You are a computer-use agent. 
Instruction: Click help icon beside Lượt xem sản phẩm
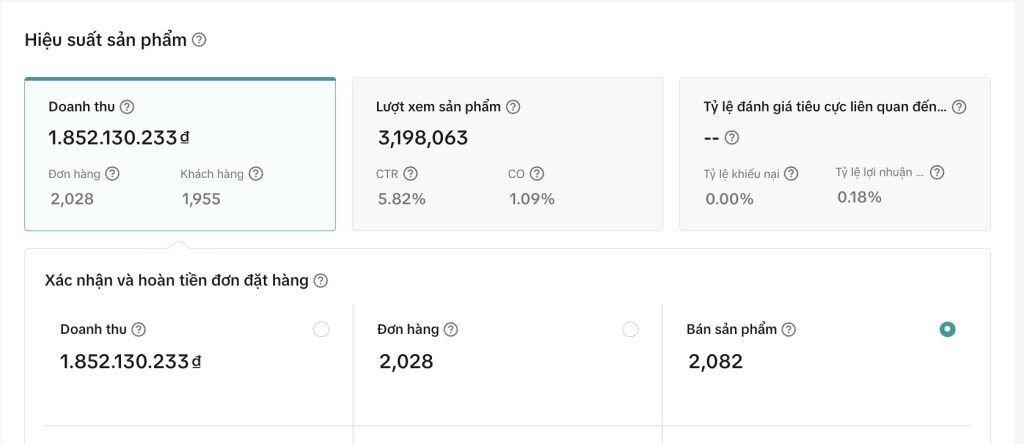tap(513, 107)
